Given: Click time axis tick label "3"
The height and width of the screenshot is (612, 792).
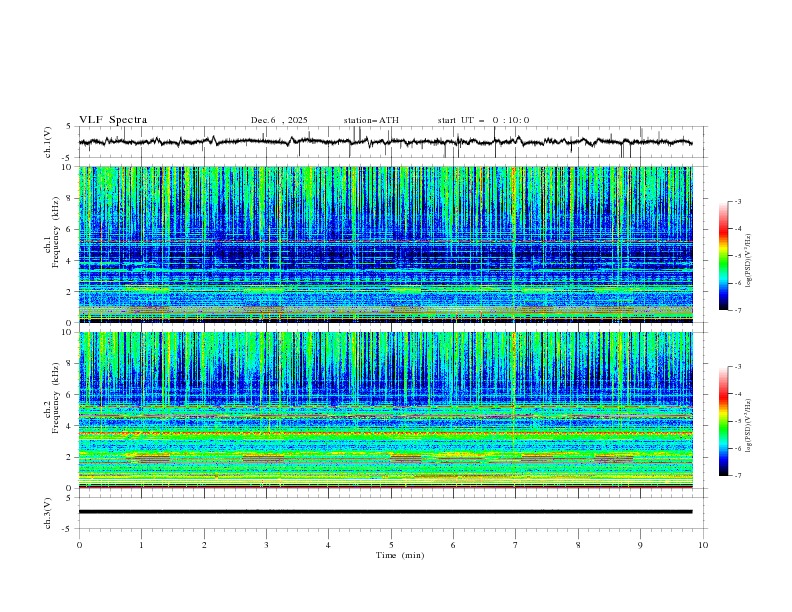Looking at the screenshot, I should click(266, 545).
